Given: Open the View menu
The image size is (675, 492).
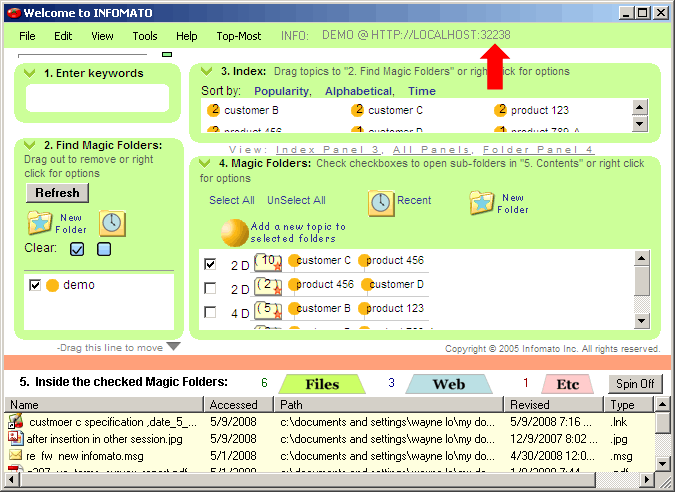Looking at the screenshot, I should pos(102,36).
